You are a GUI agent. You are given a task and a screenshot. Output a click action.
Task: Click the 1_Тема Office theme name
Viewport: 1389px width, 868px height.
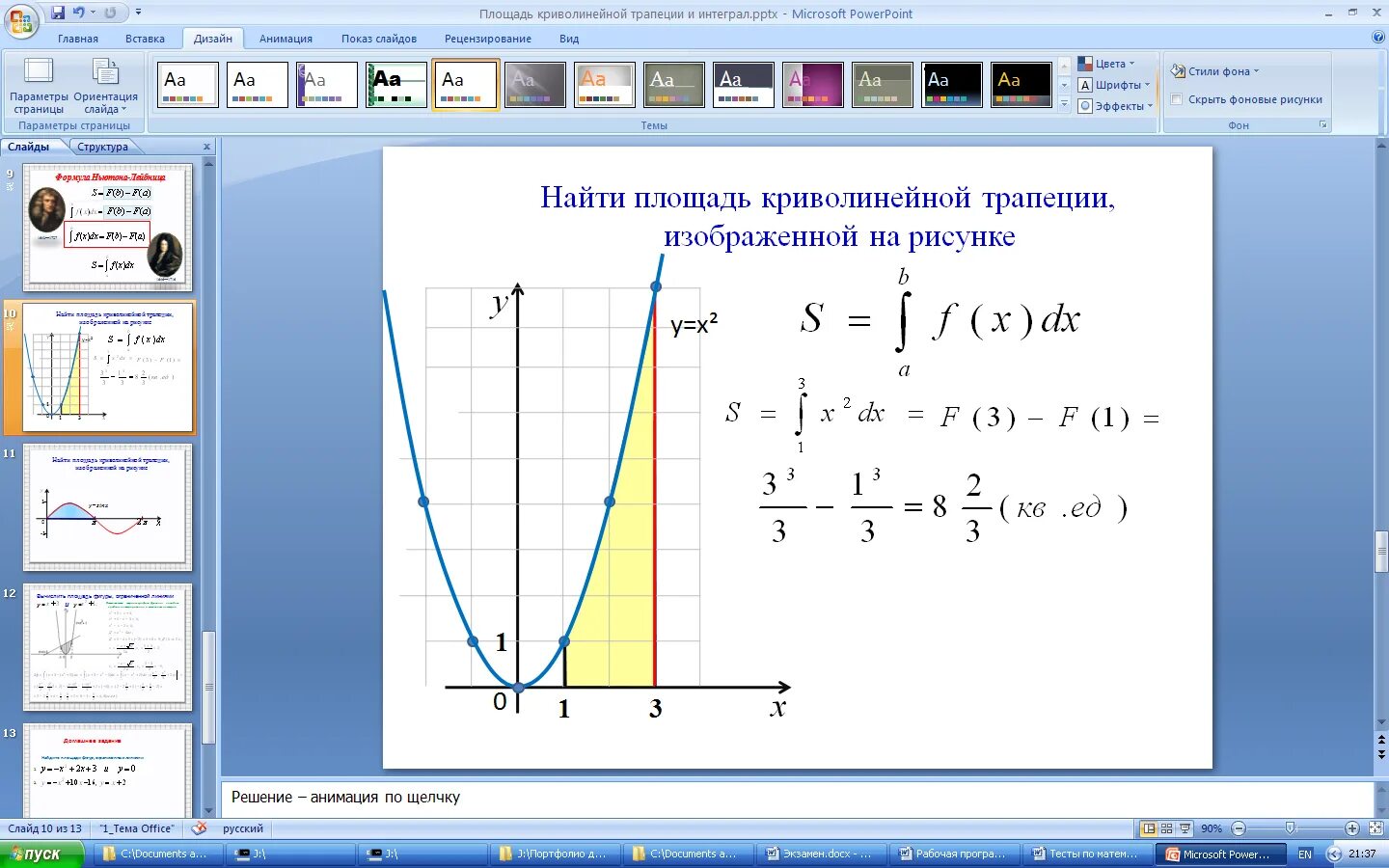[137, 828]
